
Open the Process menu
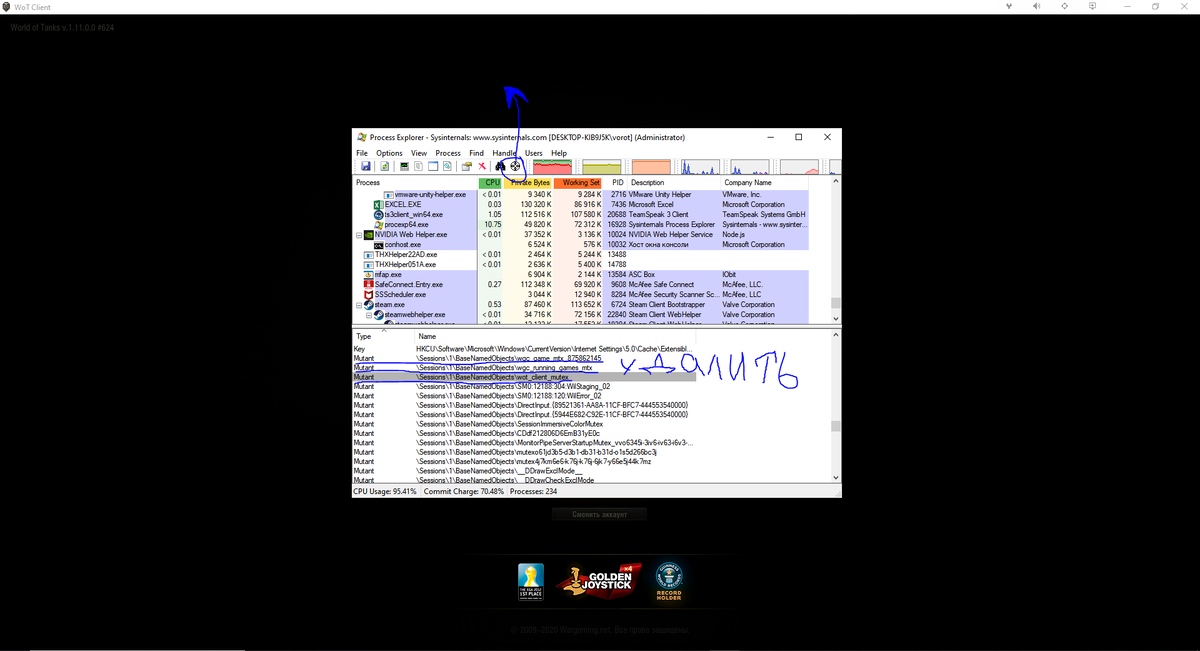[448, 153]
